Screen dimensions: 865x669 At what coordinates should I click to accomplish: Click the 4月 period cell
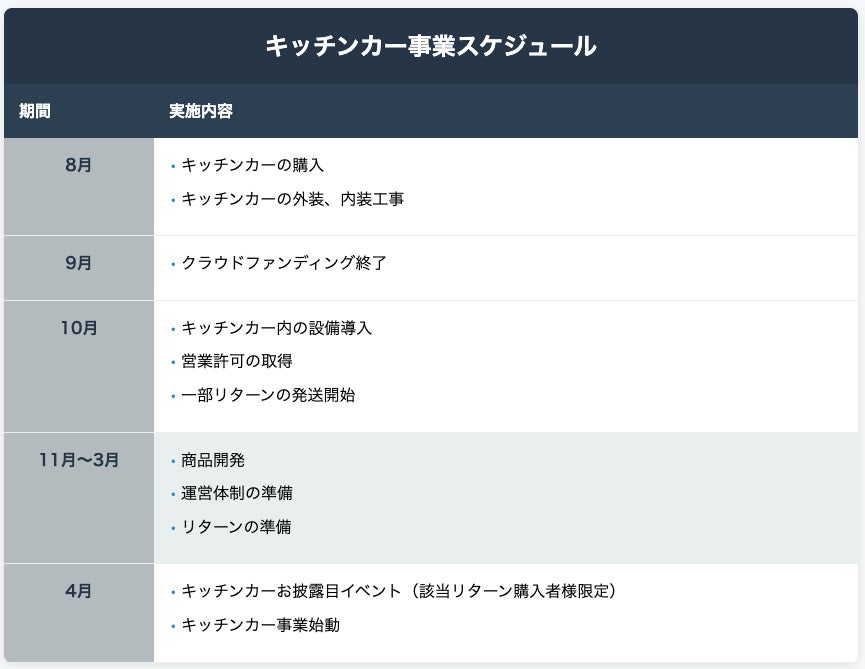coord(78,591)
